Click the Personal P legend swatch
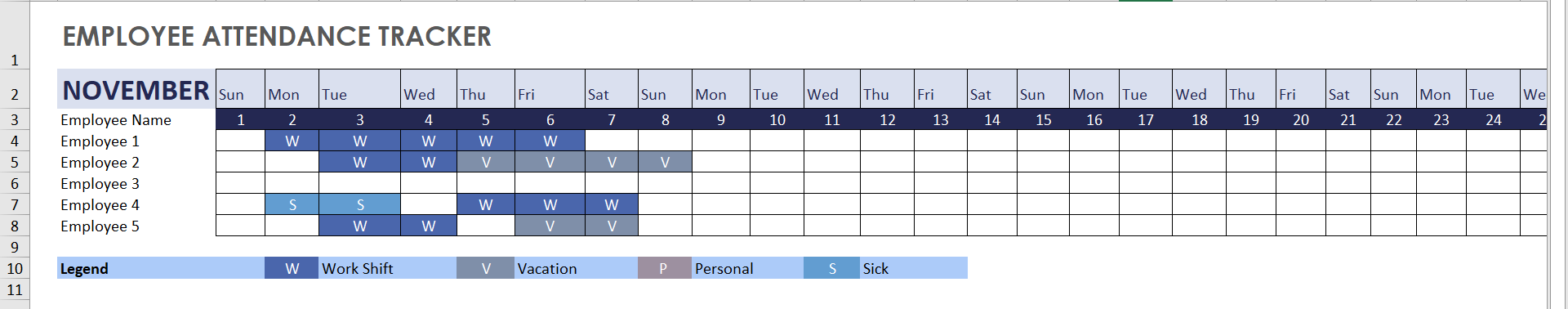This screenshot has height=309, width=1568. click(664, 268)
